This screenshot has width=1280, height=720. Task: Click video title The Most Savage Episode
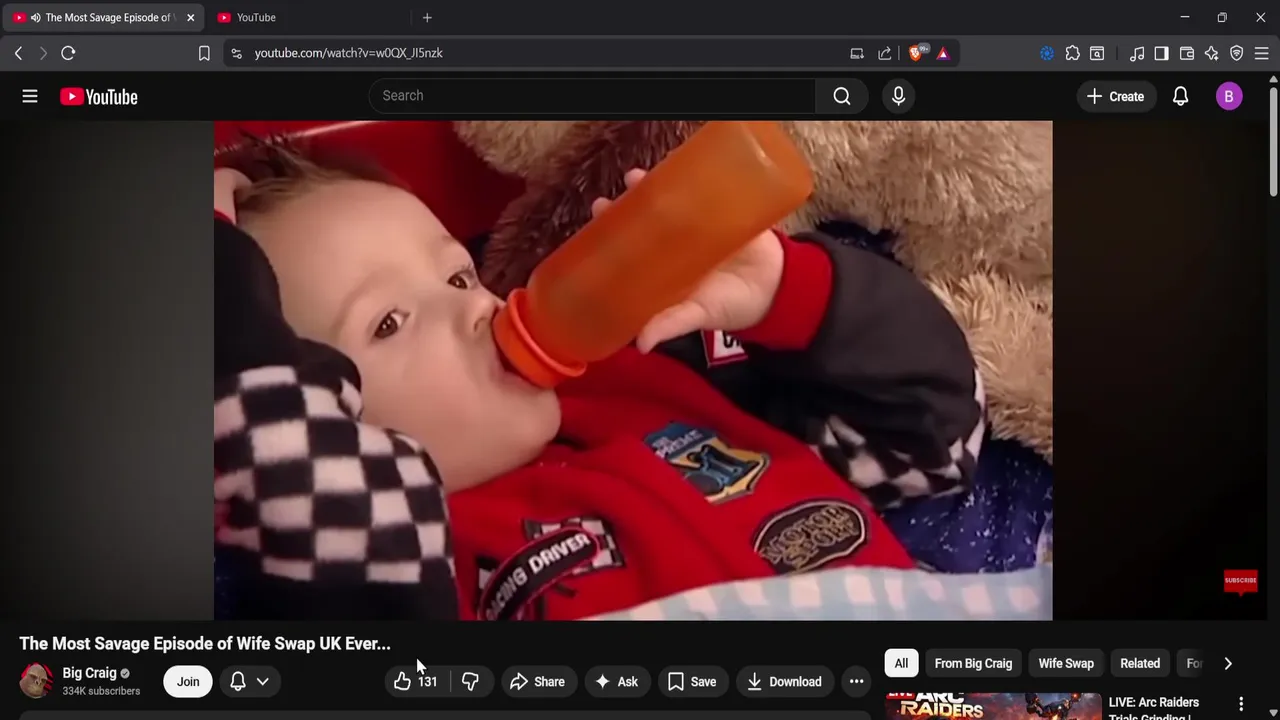[205, 644]
